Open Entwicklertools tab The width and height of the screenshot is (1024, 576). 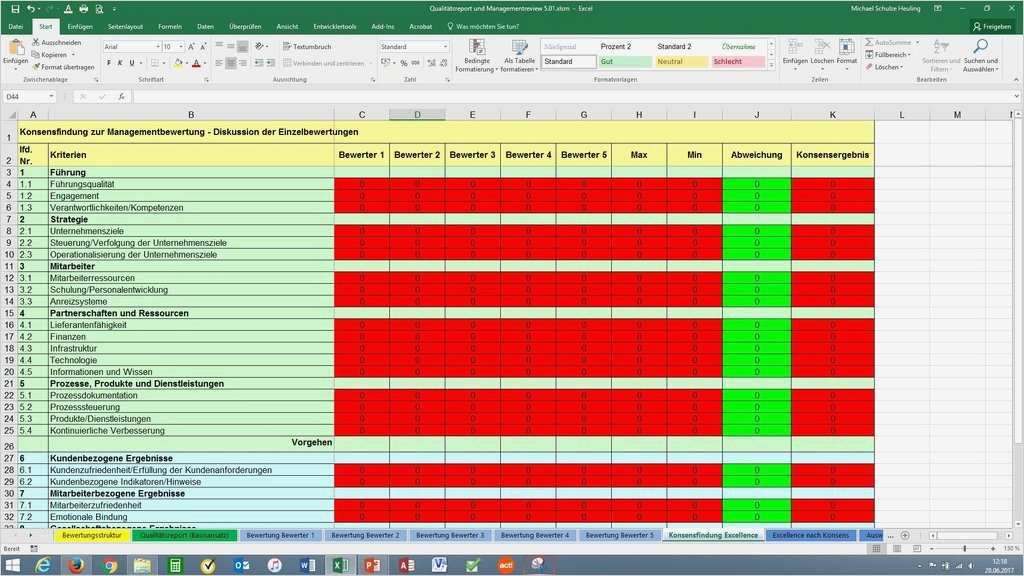click(x=334, y=27)
